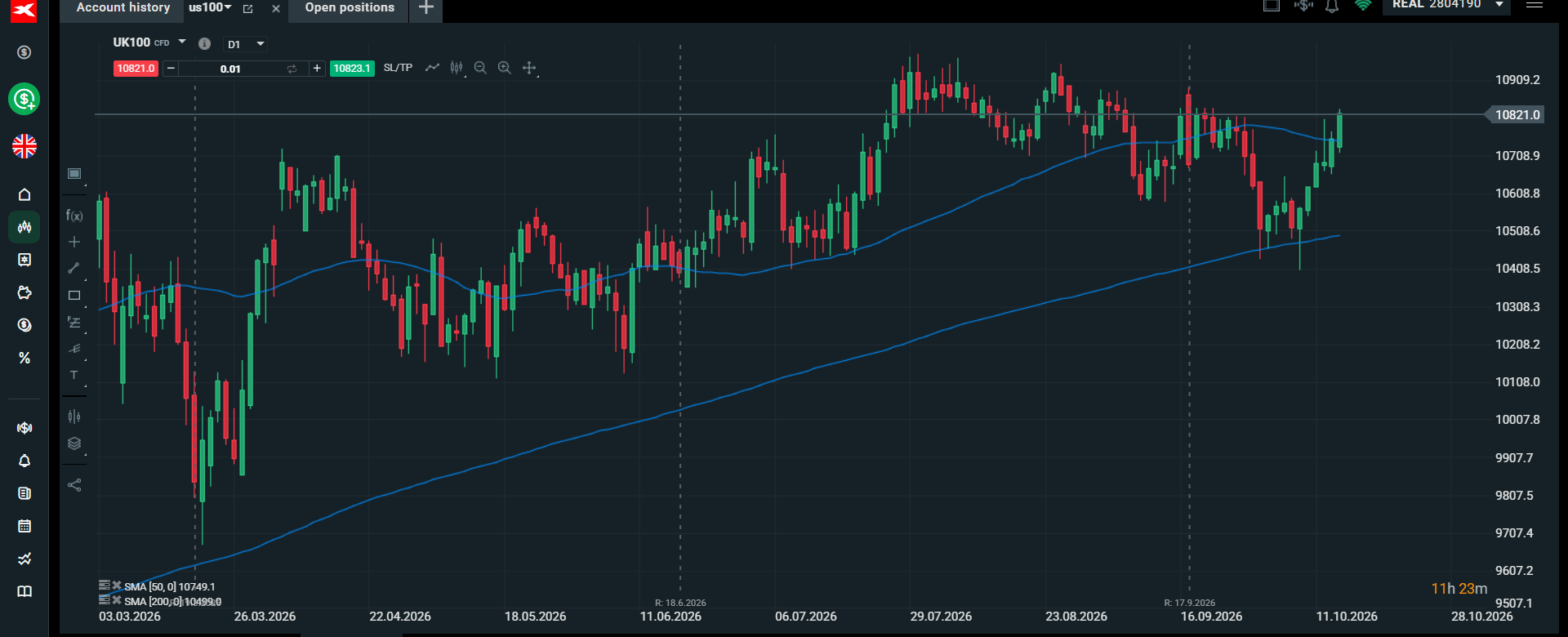The image size is (1568, 637).
Task: Expand the us100 tab dropdown arrow
Action: 228,7
